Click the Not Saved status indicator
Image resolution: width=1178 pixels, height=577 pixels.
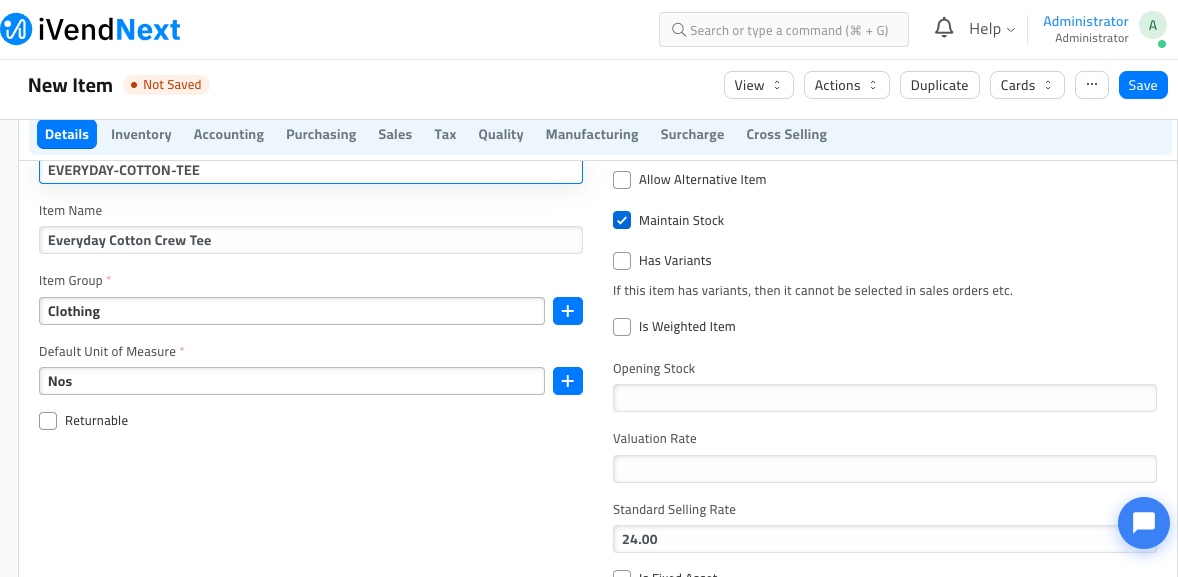pos(166,85)
